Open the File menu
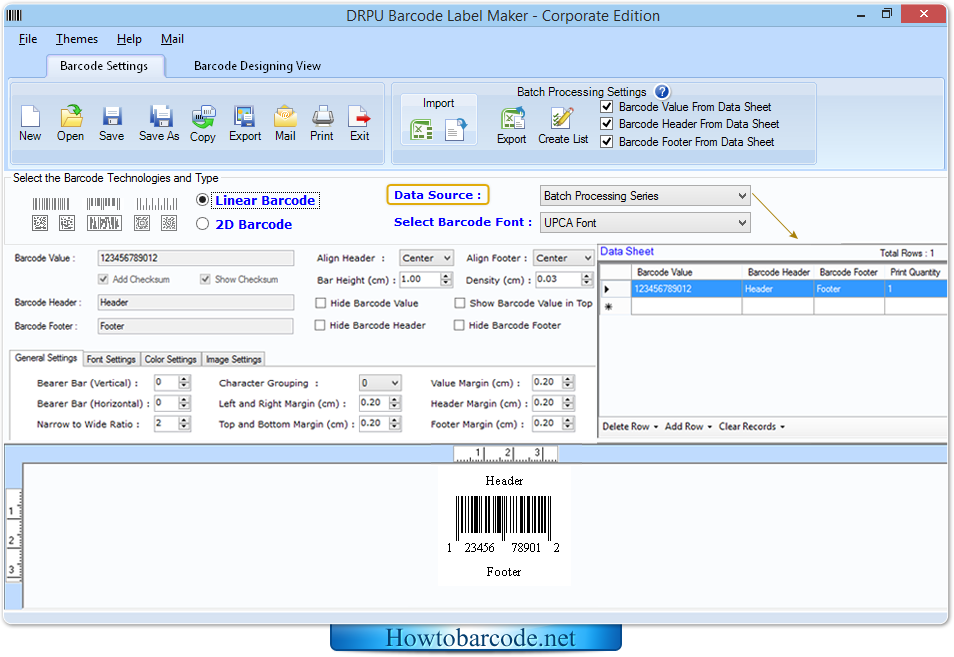 pos(28,39)
